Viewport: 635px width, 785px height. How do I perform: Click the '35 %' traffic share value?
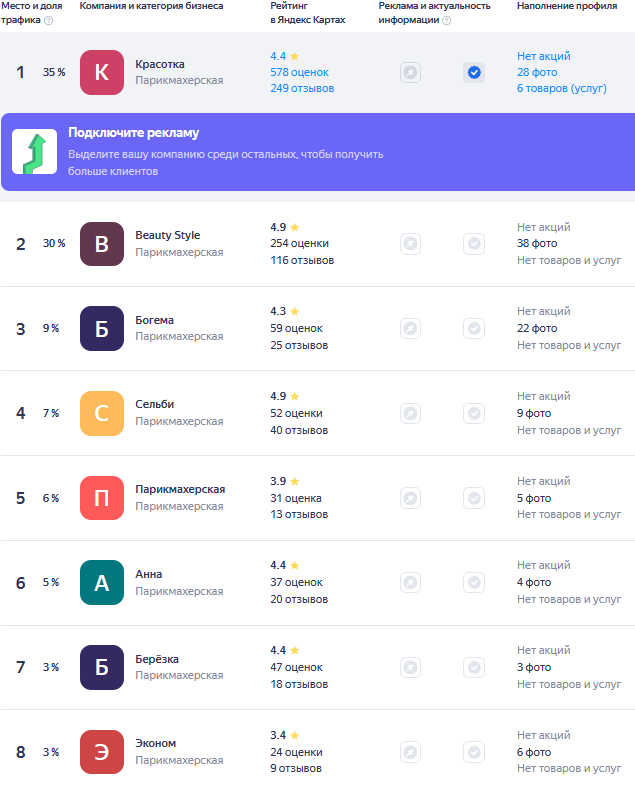(x=54, y=72)
